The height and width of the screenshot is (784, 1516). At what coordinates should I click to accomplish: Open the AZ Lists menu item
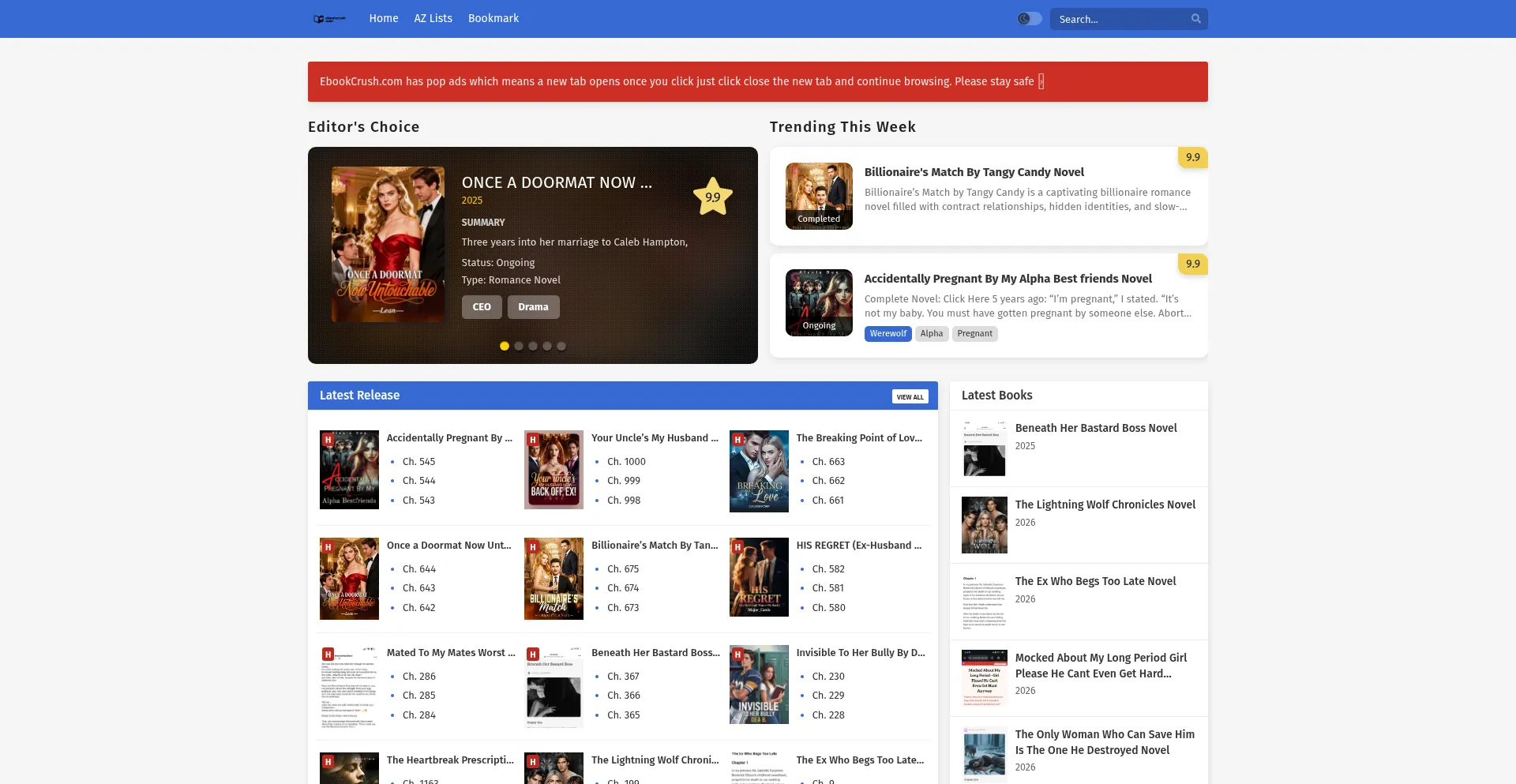433,18
